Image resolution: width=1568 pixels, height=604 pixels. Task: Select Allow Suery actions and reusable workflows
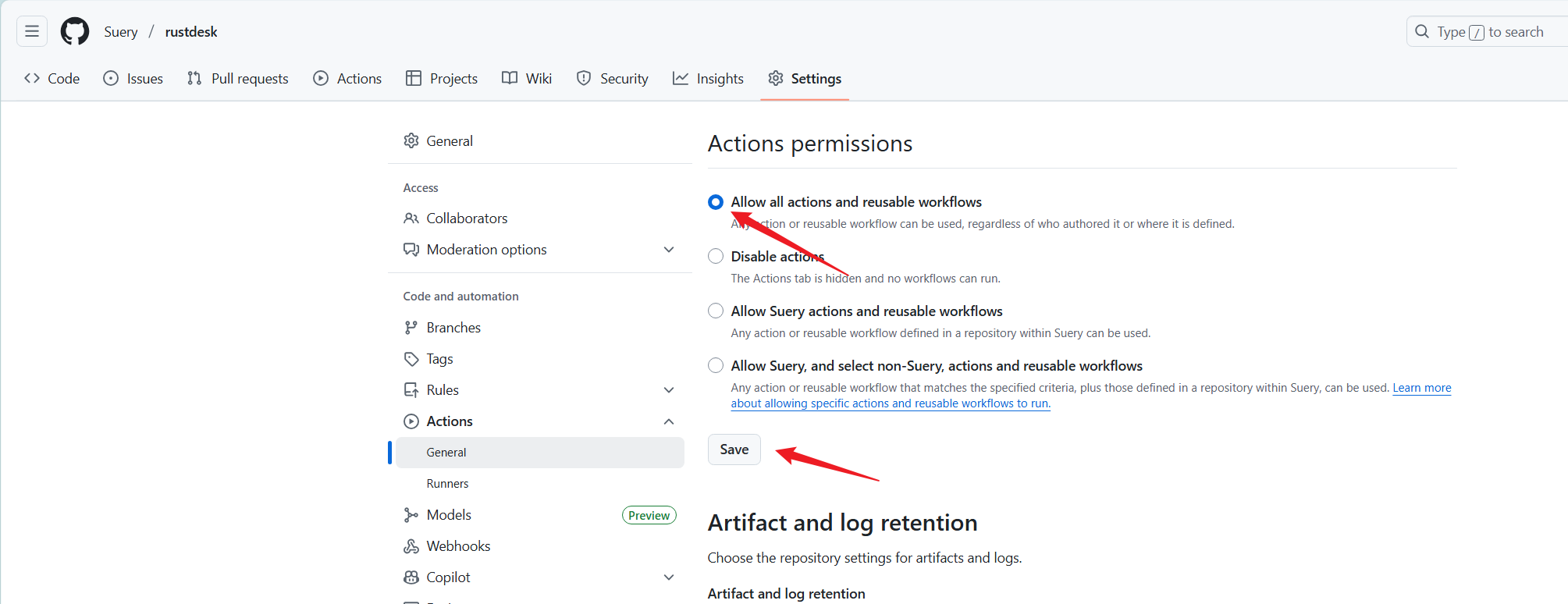(x=716, y=311)
